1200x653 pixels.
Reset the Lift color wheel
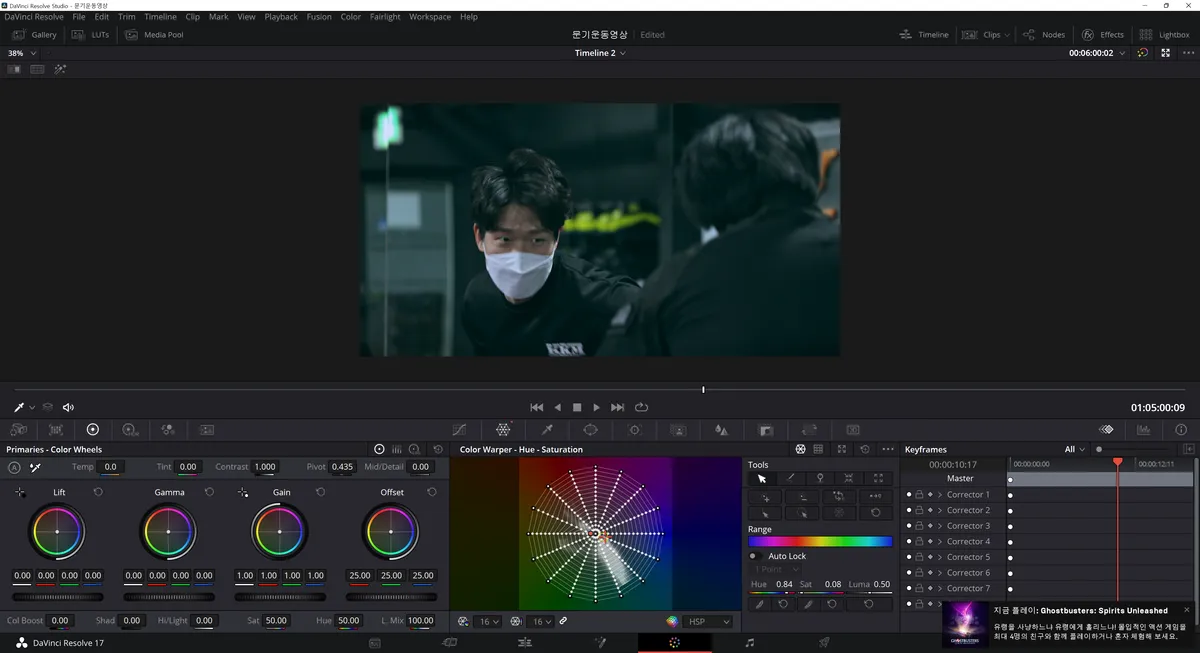pyautogui.click(x=98, y=492)
